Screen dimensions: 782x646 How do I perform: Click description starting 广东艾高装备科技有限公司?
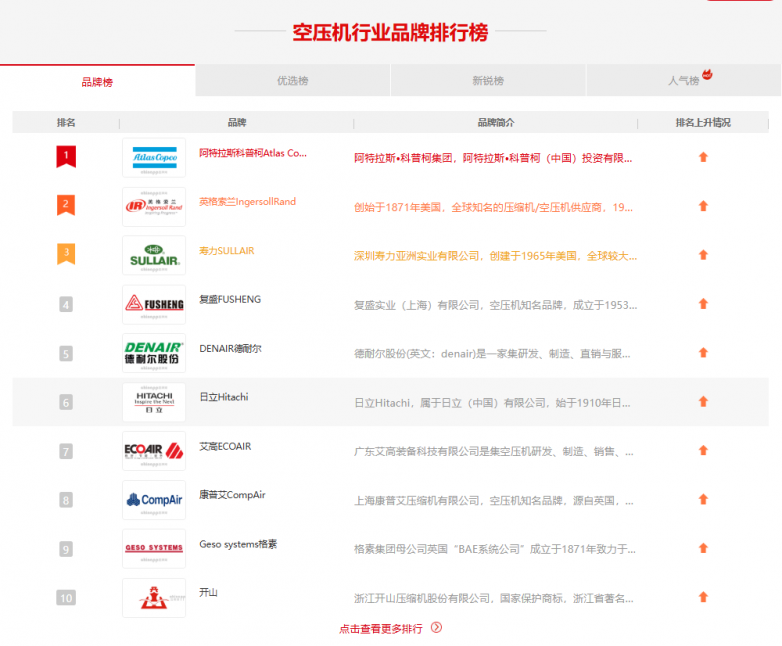pyautogui.click(x=494, y=451)
